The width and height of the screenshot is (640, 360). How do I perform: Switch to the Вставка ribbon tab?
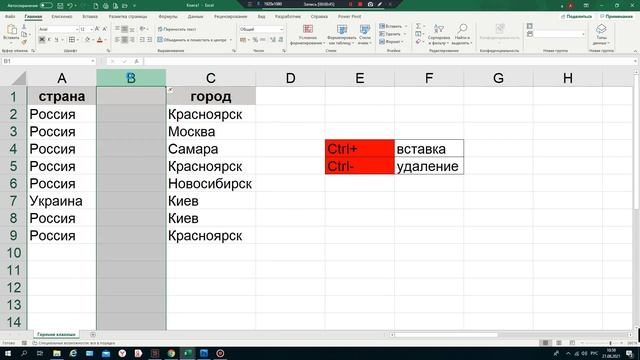click(90, 17)
